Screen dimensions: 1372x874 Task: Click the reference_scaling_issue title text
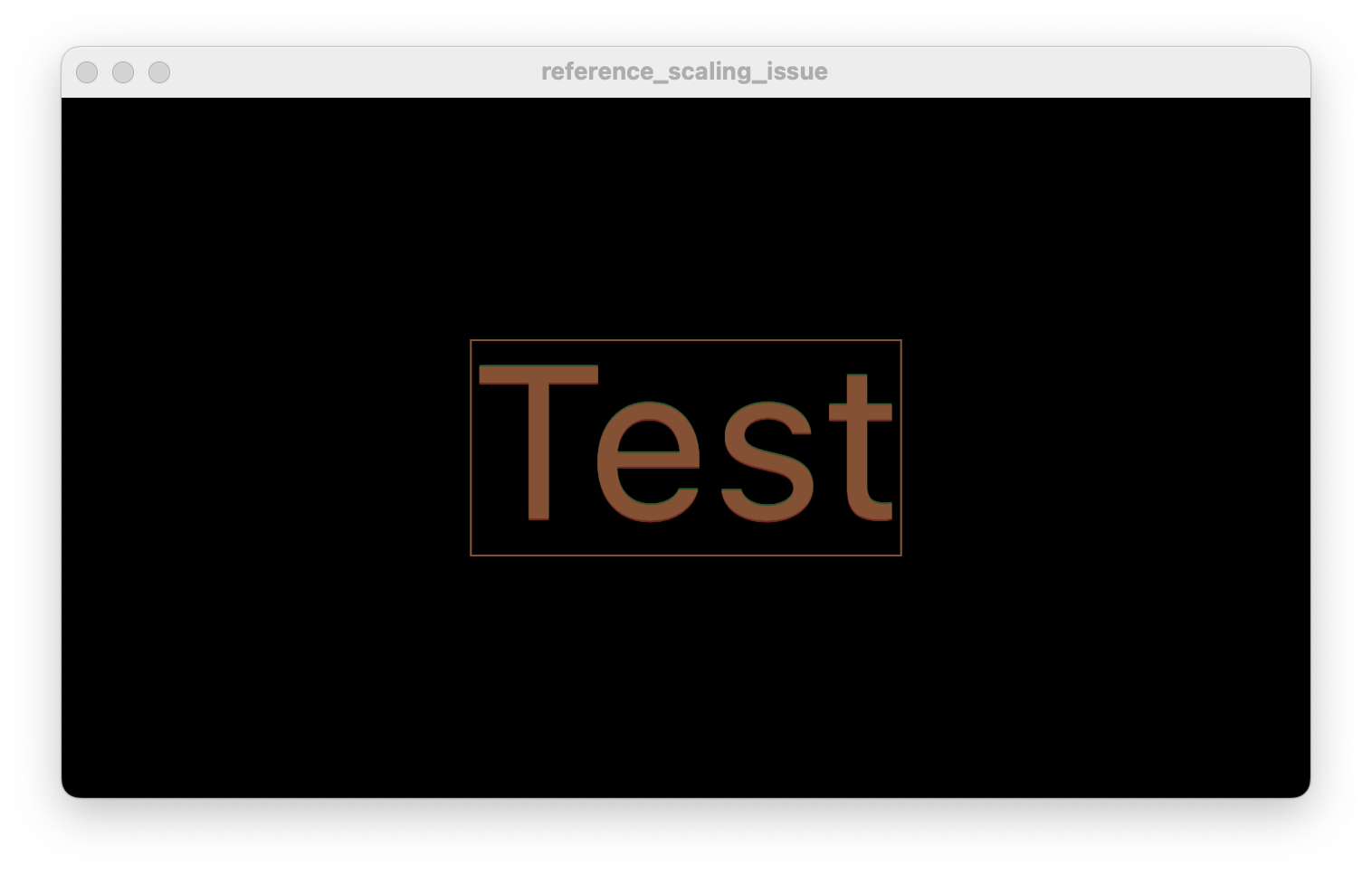point(683,71)
